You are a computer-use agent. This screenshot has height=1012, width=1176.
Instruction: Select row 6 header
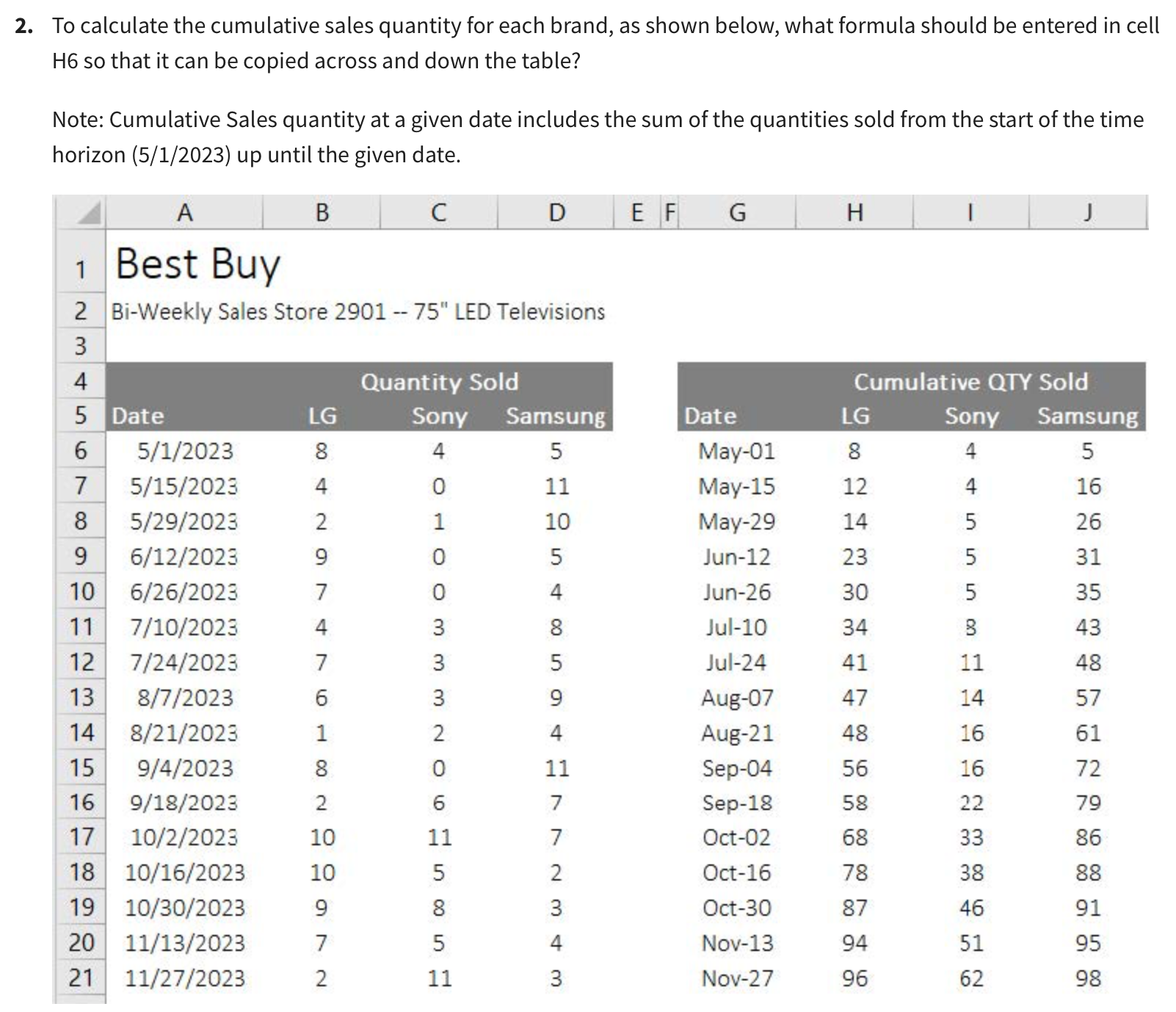pos(81,450)
